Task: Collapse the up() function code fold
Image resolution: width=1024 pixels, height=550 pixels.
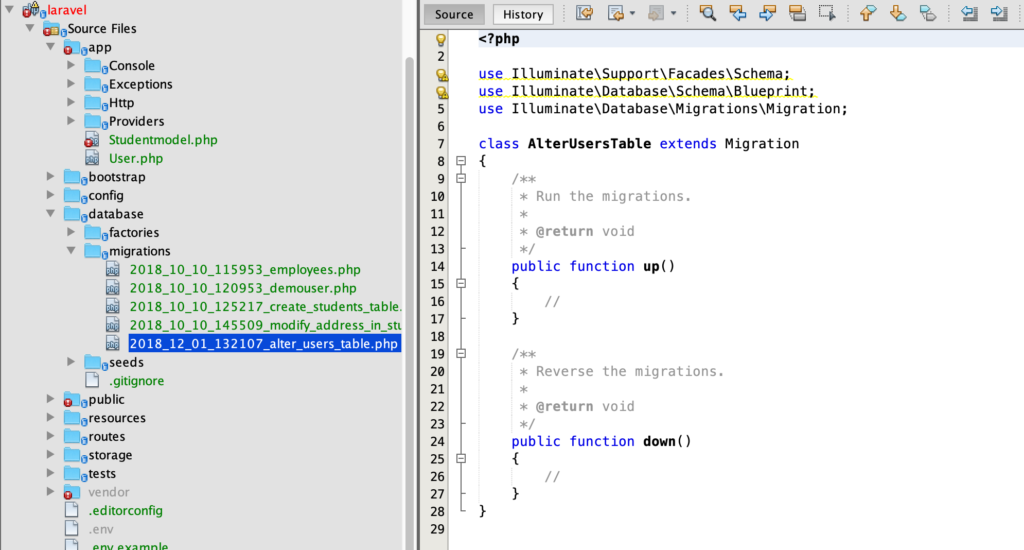Action: [x=461, y=284]
